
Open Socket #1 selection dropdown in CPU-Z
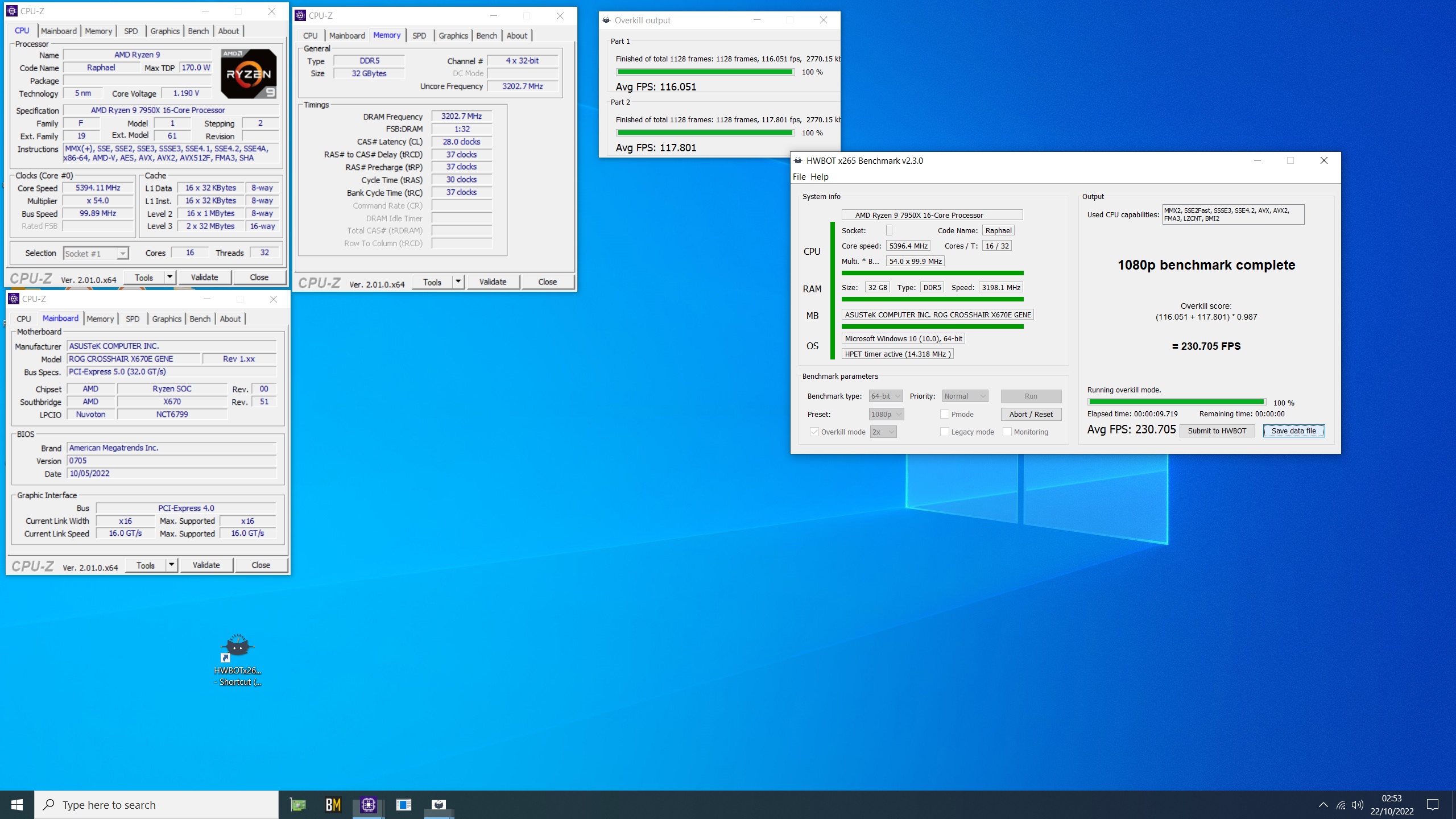point(96,254)
